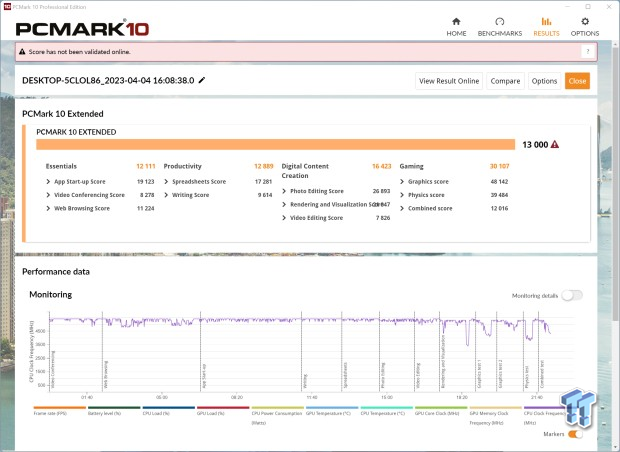The height and width of the screenshot is (452, 620).
Task: Expand Combined score details
Action: pos(402,208)
